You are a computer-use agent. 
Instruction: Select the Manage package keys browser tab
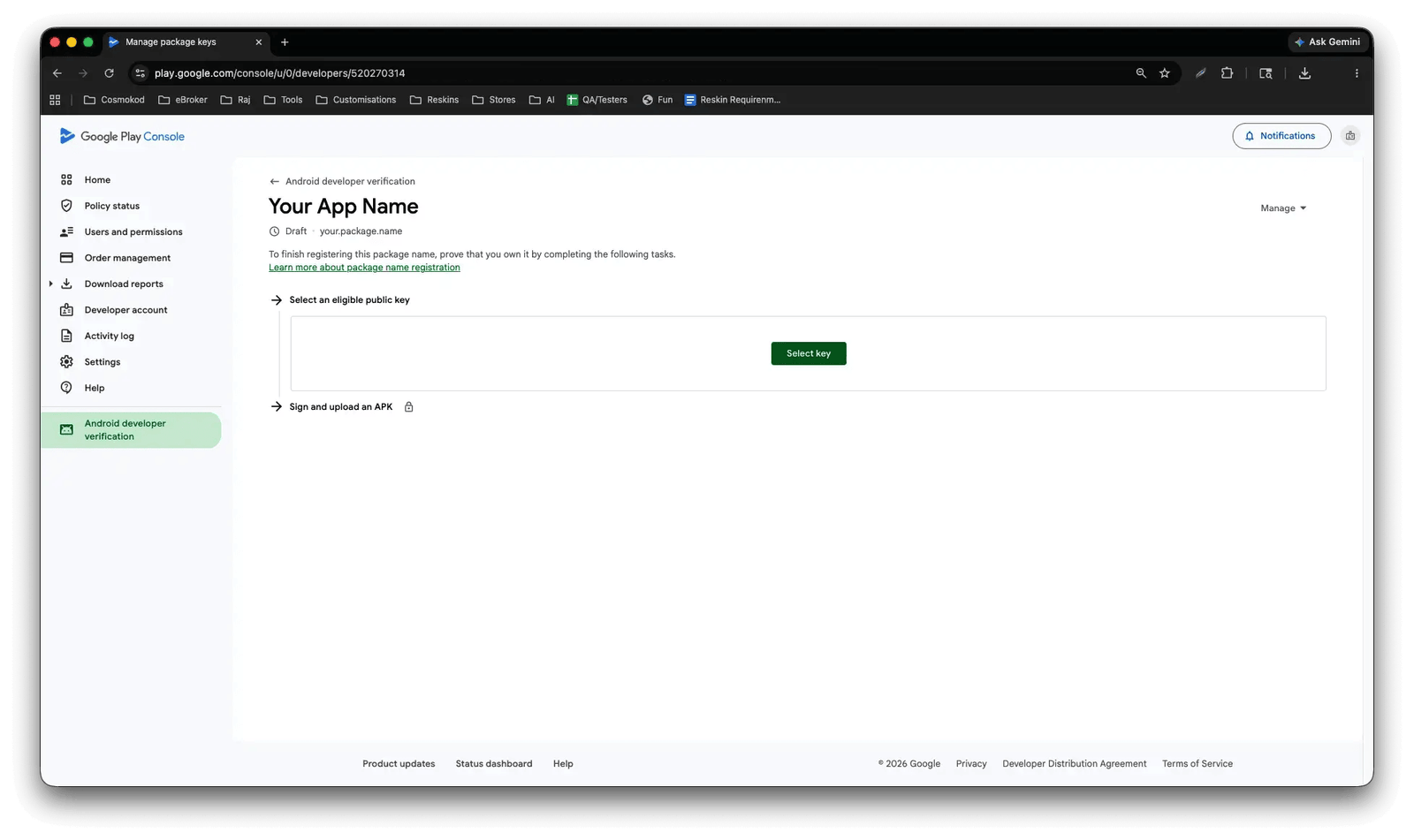pos(186,42)
